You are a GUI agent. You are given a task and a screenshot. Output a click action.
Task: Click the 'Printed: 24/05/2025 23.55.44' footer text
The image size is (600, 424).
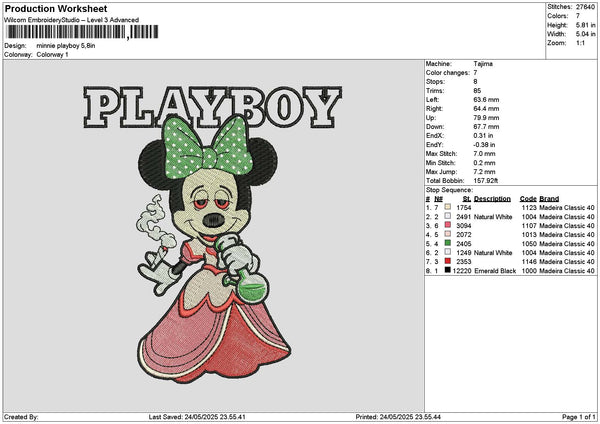398,417
